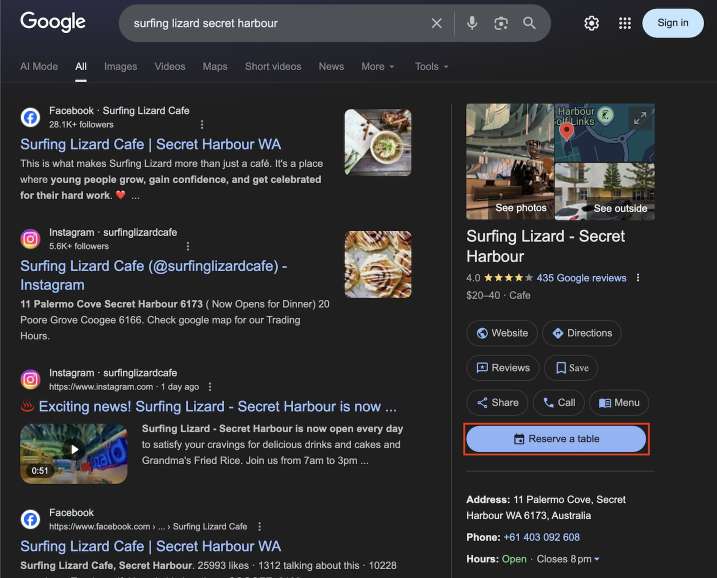Click the magnifying glass search icon
This screenshot has height=578, width=717.
529,23
